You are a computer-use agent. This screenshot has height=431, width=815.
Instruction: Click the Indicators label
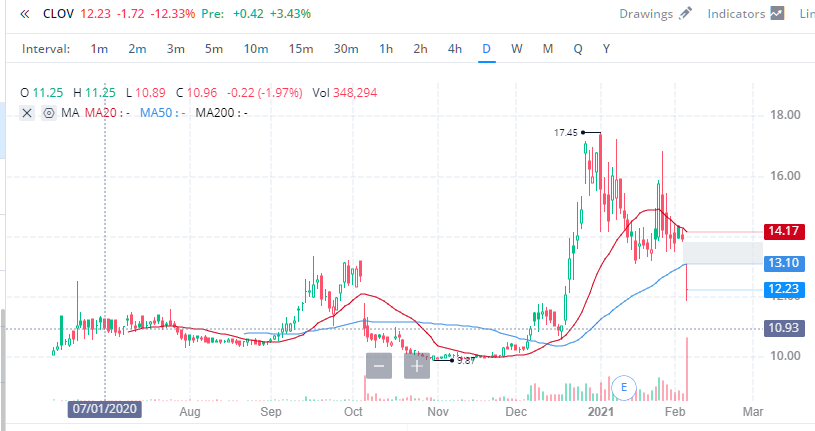(x=736, y=14)
